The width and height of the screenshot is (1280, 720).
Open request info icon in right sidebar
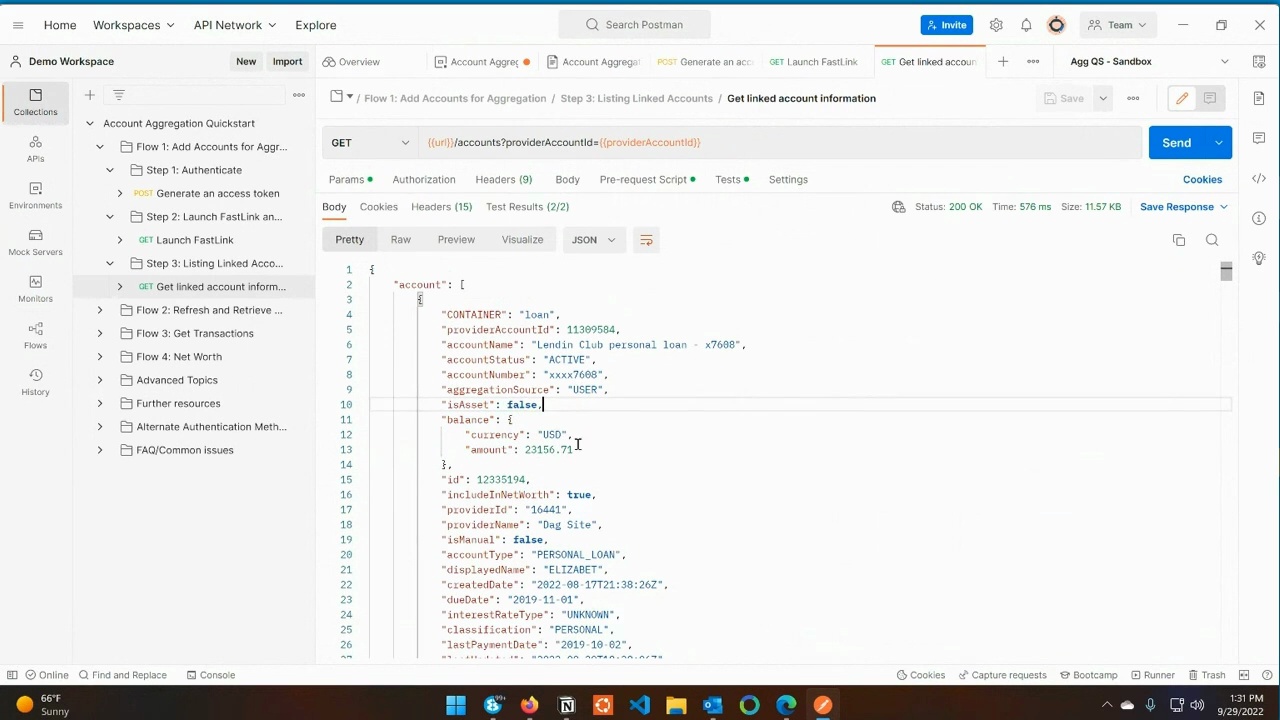coord(1259,219)
